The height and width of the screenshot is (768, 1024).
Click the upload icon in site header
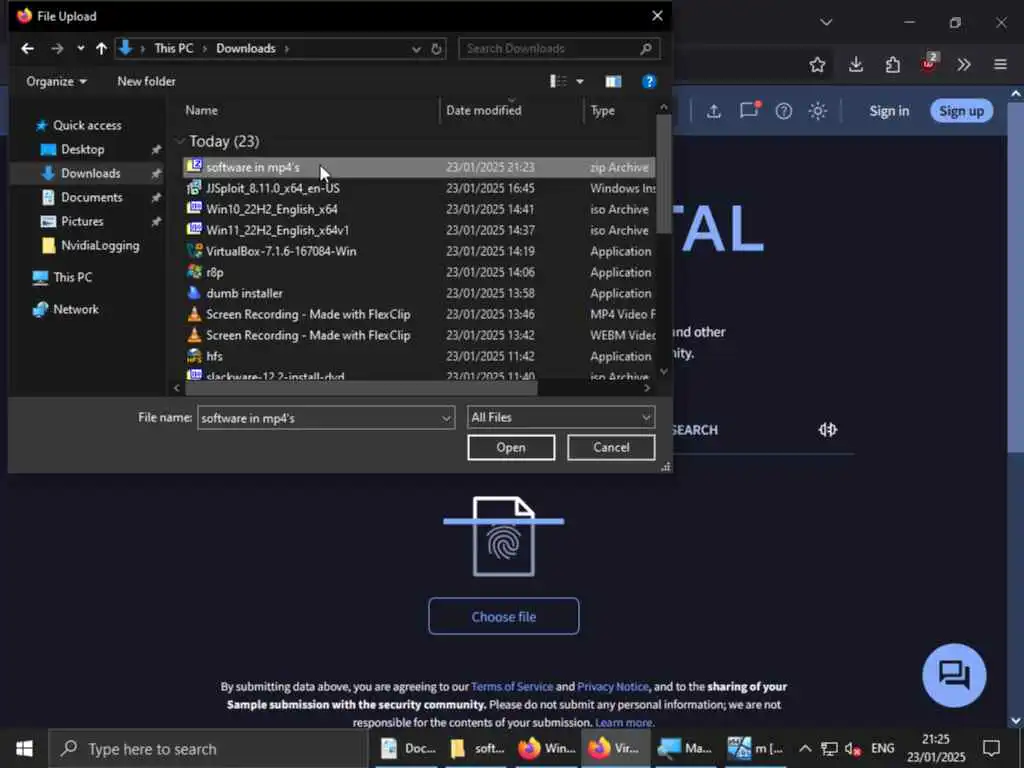click(714, 112)
